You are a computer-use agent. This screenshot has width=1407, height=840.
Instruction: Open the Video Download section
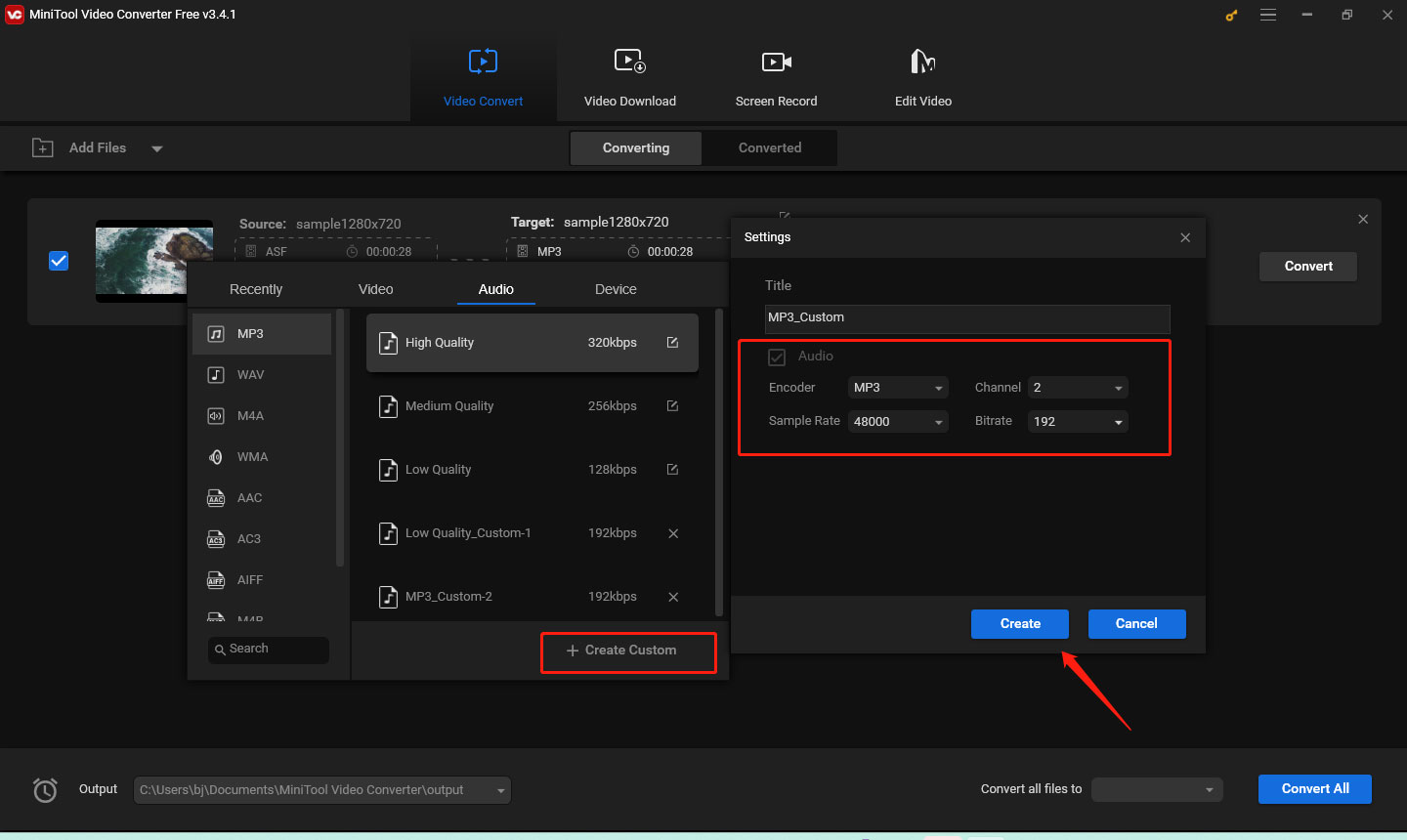pyautogui.click(x=629, y=78)
